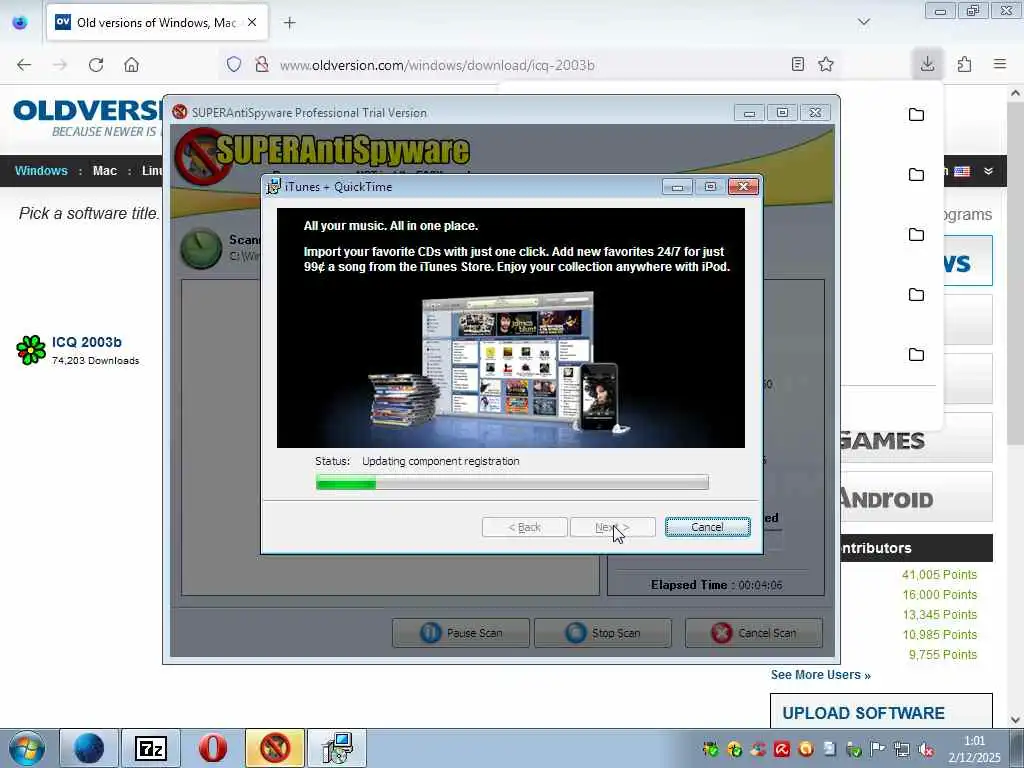Image resolution: width=1024 pixels, height=768 pixels.
Task: Click the UPLOAD SOFTWARE box
Action: [x=881, y=711]
